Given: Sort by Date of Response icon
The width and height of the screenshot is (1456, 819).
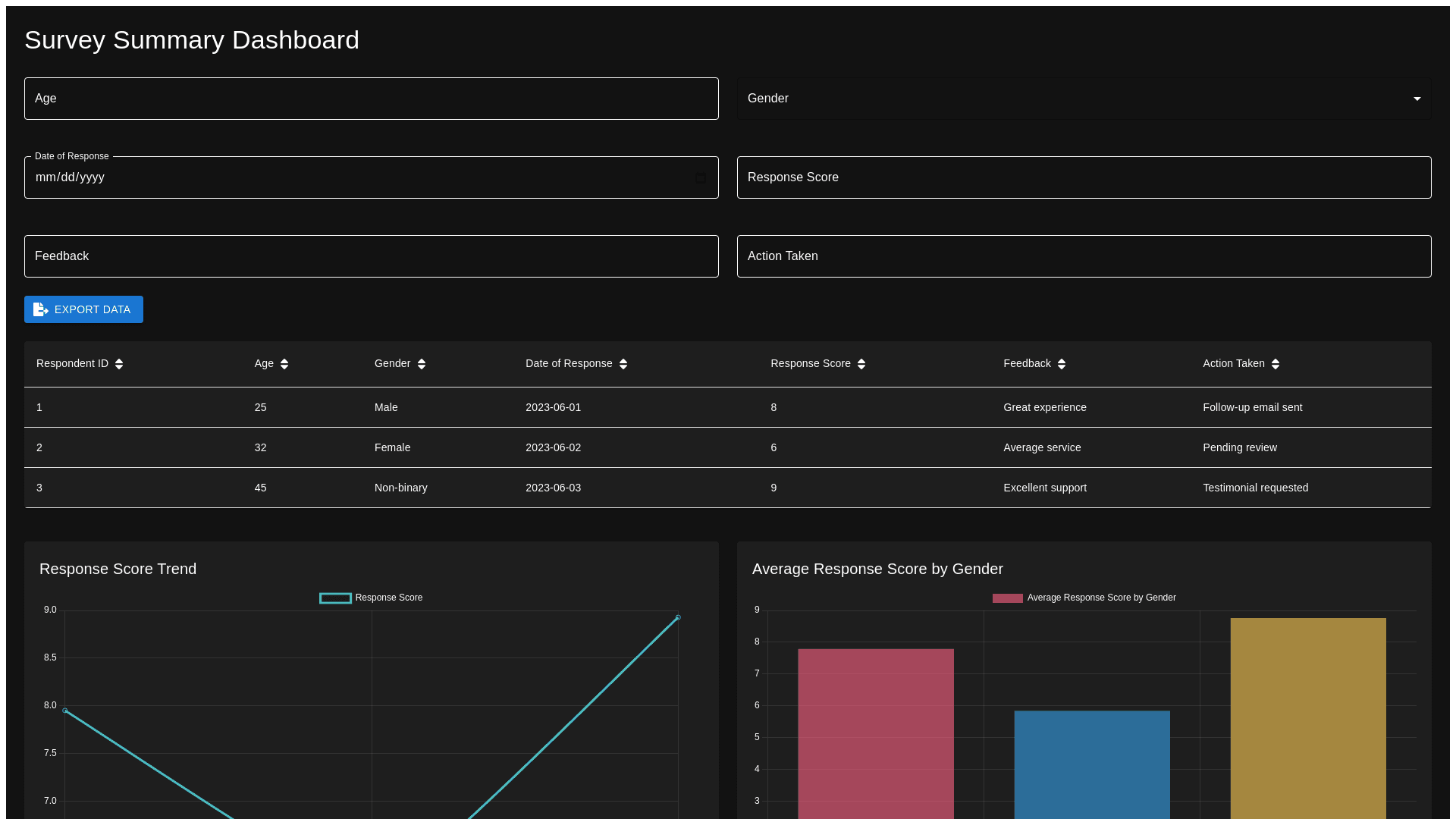Looking at the screenshot, I should click(x=623, y=364).
